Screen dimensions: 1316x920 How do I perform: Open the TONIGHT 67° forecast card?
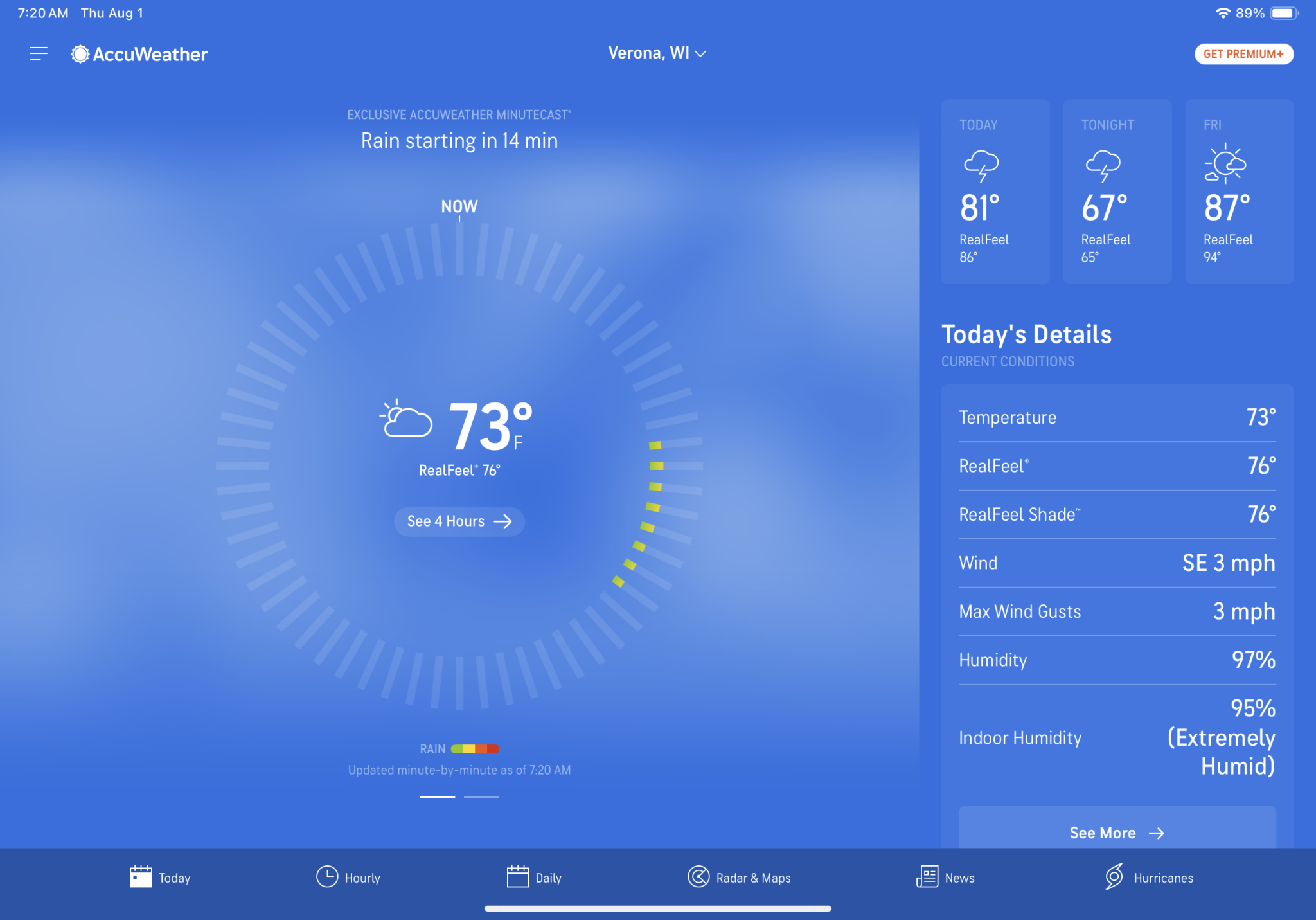pyautogui.click(x=1117, y=192)
